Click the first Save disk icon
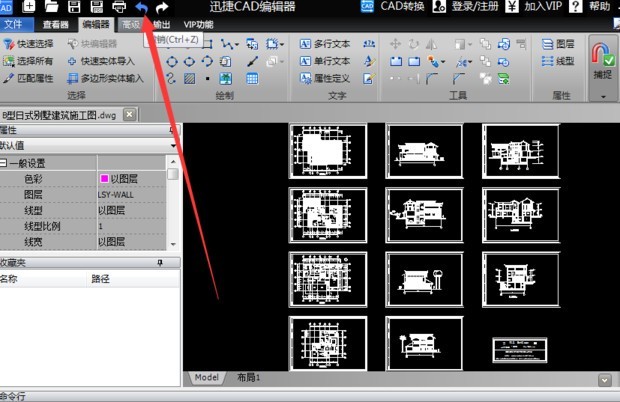This screenshot has height=402, width=620. pos(74,6)
